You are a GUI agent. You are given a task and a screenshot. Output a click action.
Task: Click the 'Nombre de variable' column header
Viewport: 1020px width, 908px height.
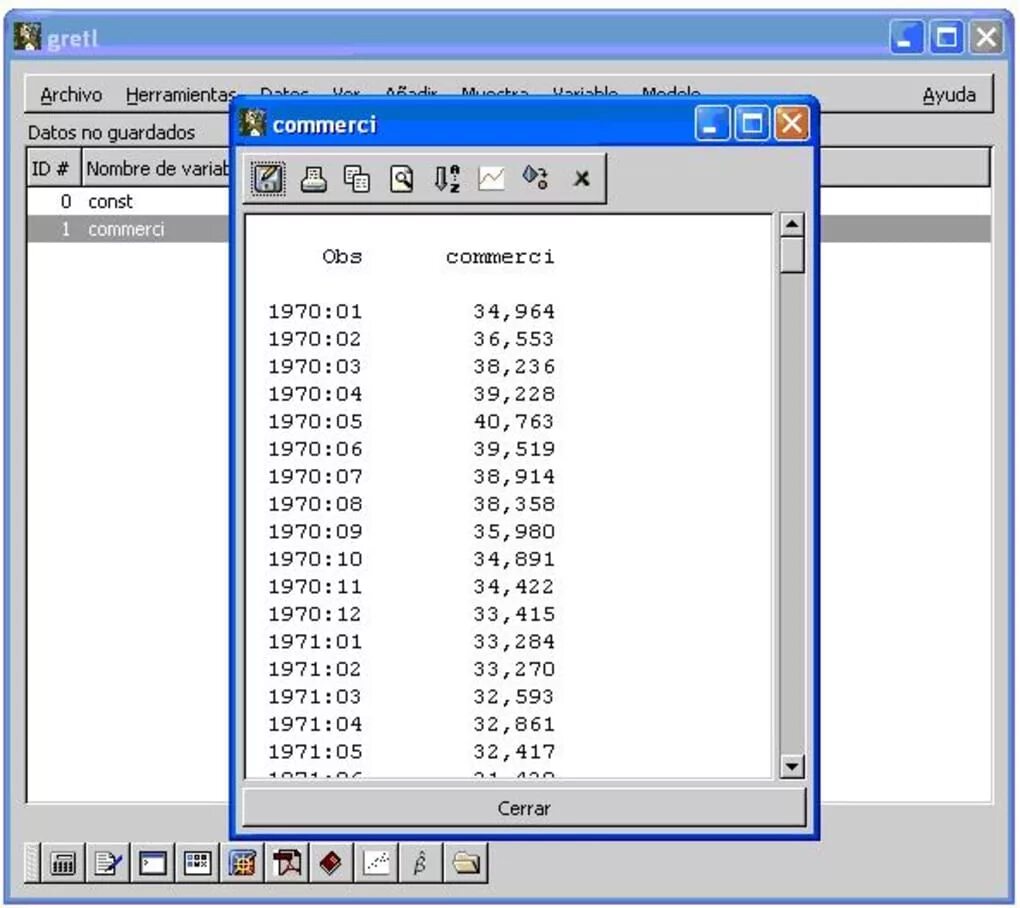tap(158, 168)
